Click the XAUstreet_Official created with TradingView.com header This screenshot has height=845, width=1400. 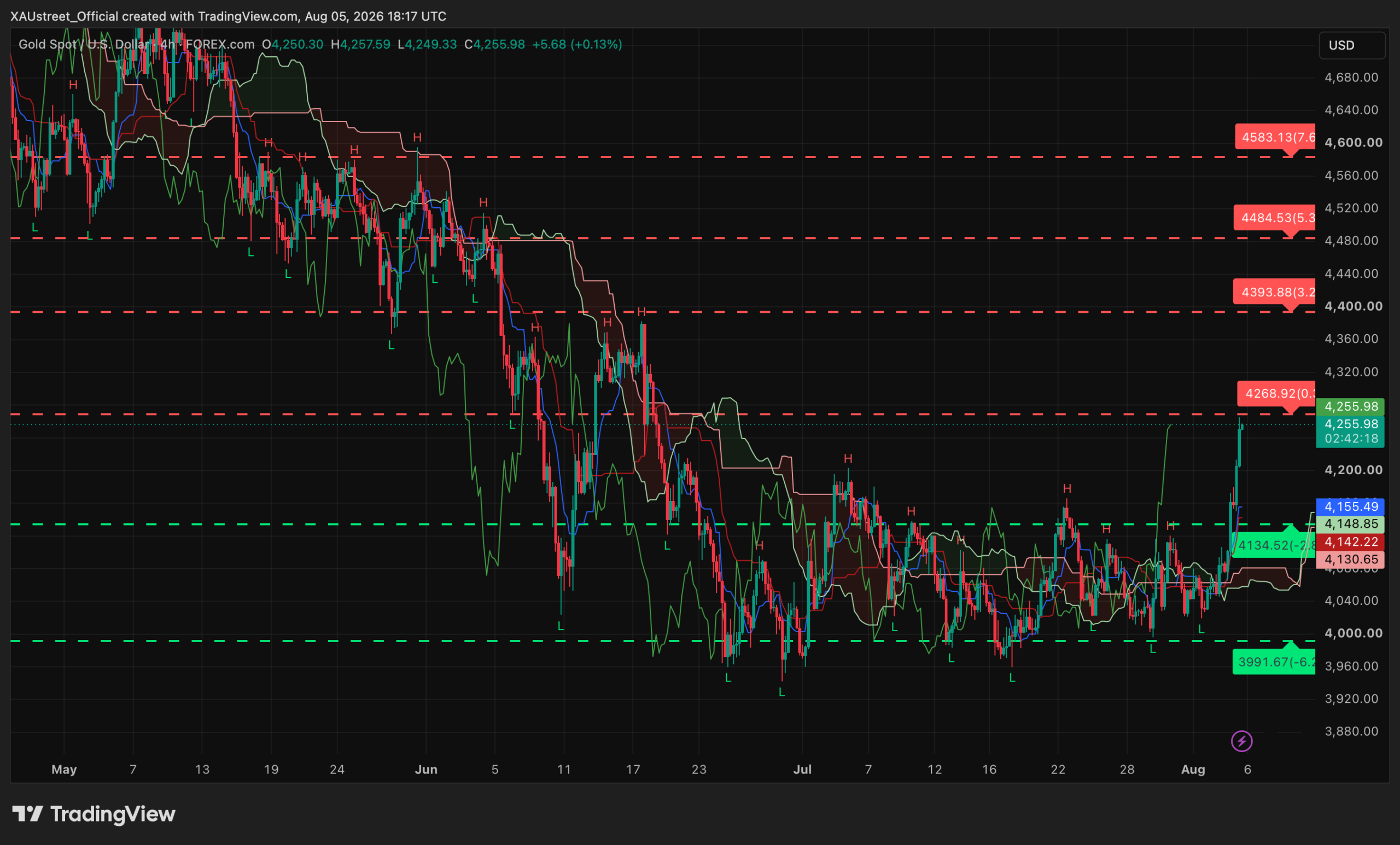tap(229, 16)
